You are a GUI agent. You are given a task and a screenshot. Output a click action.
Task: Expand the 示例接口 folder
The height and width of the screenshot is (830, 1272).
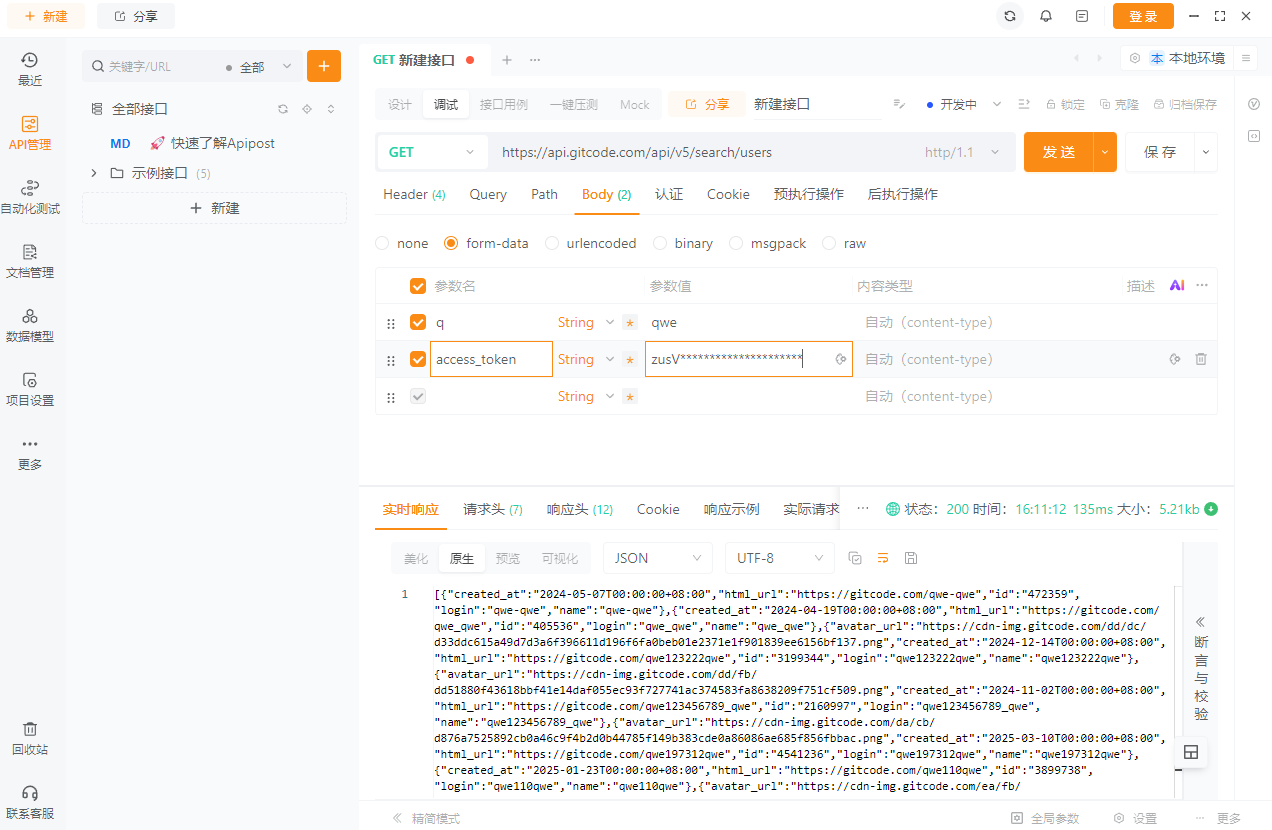point(94,173)
